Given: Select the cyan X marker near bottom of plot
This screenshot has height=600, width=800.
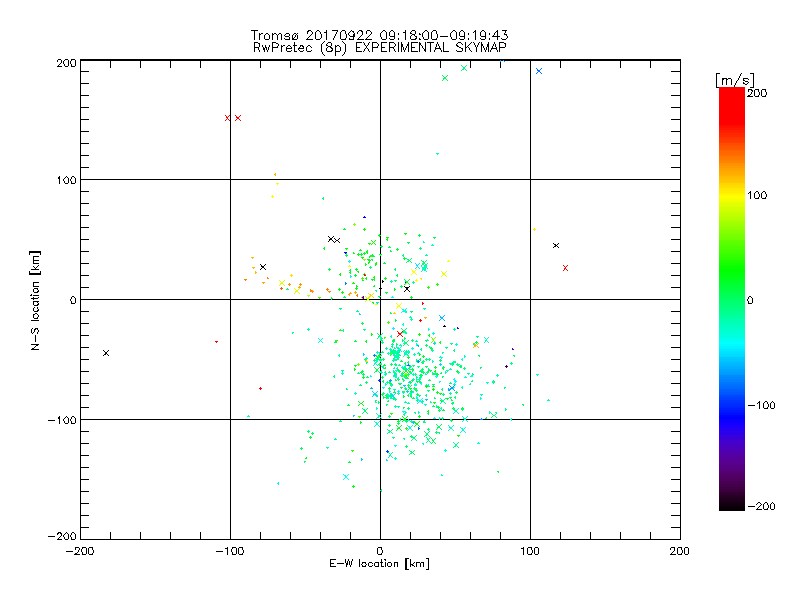Looking at the screenshot, I should pos(346,477).
